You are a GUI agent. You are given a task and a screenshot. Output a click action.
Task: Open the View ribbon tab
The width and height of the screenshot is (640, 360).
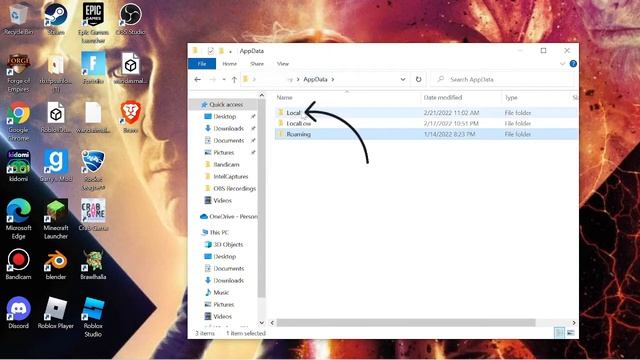coord(283,64)
